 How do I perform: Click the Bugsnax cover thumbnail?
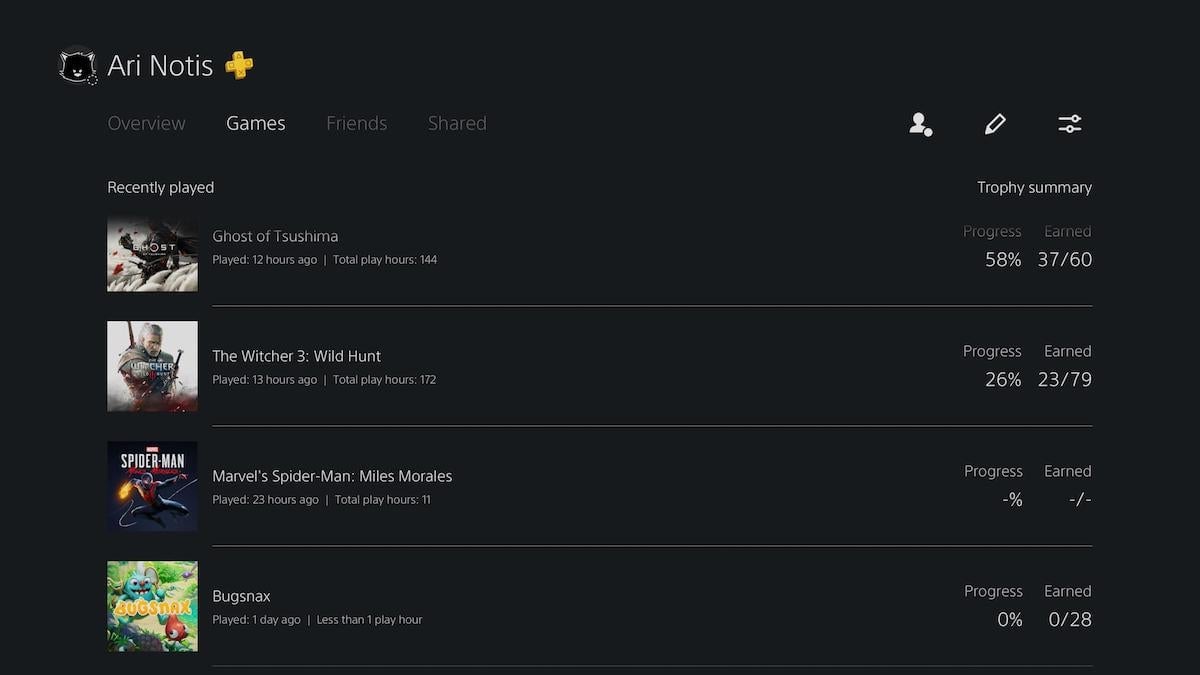[152, 606]
